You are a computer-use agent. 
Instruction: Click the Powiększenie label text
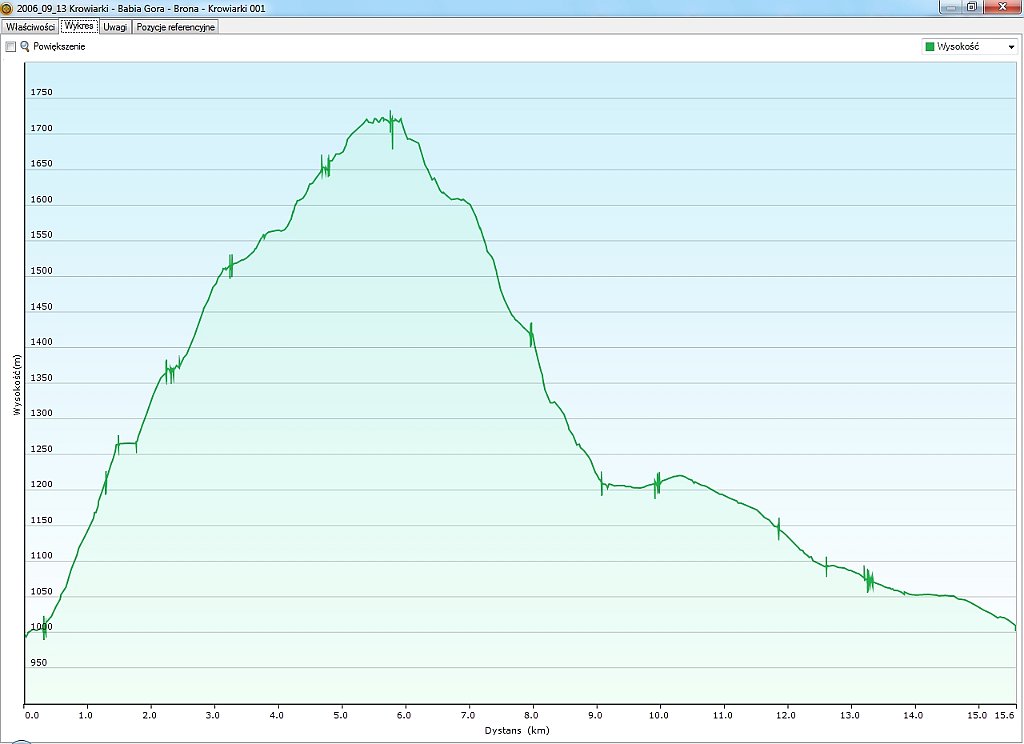(x=59, y=47)
